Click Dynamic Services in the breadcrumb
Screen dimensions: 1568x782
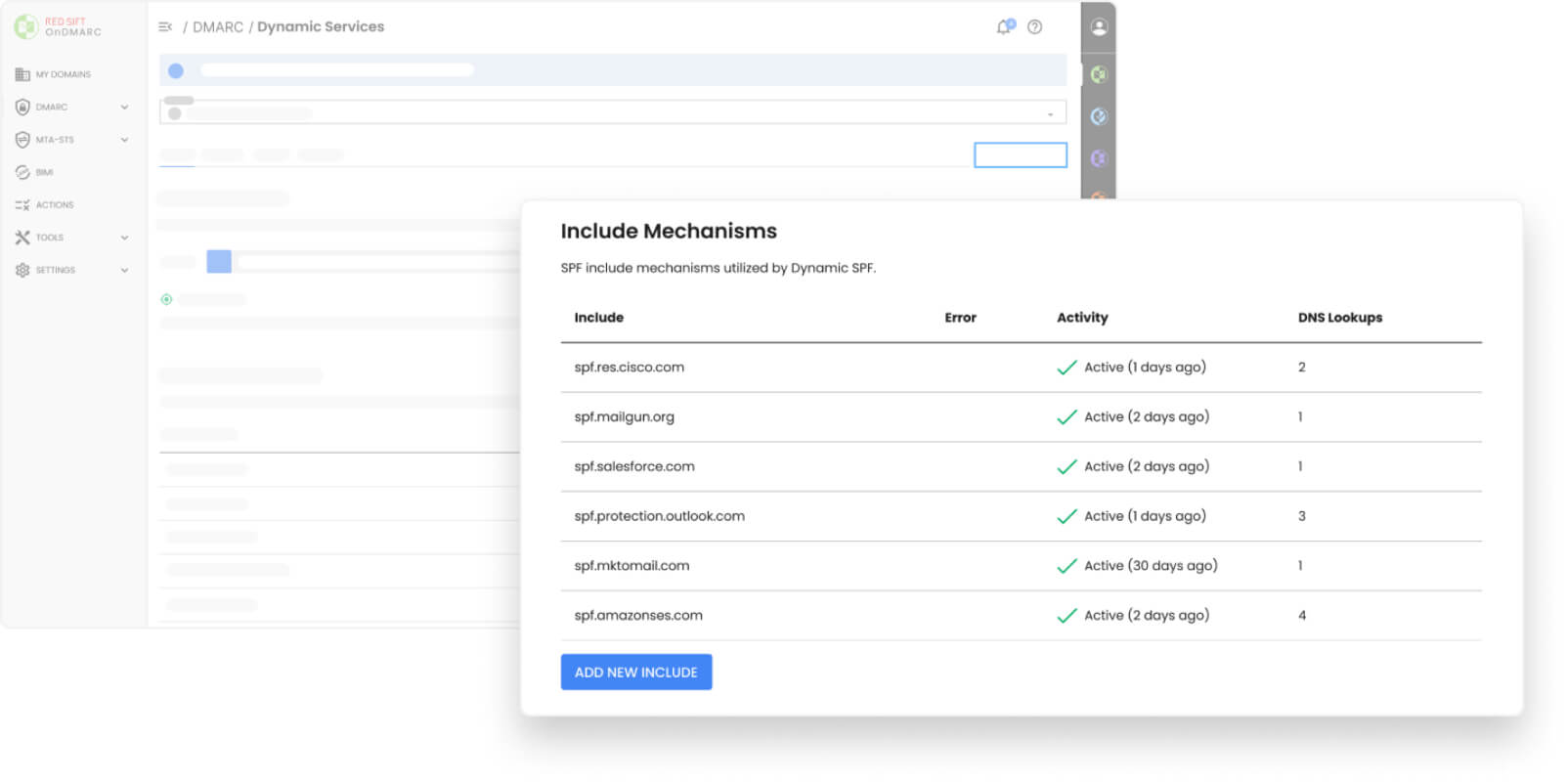(x=321, y=27)
